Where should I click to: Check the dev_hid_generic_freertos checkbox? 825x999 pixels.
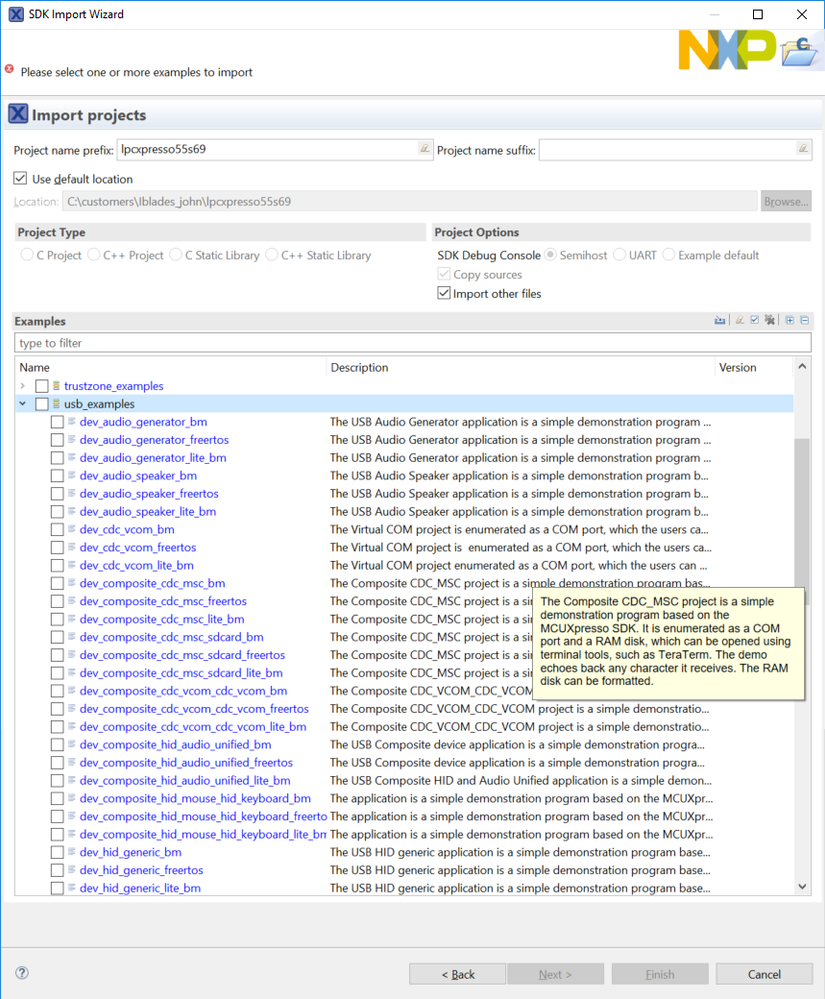pyautogui.click(x=57, y=870)
